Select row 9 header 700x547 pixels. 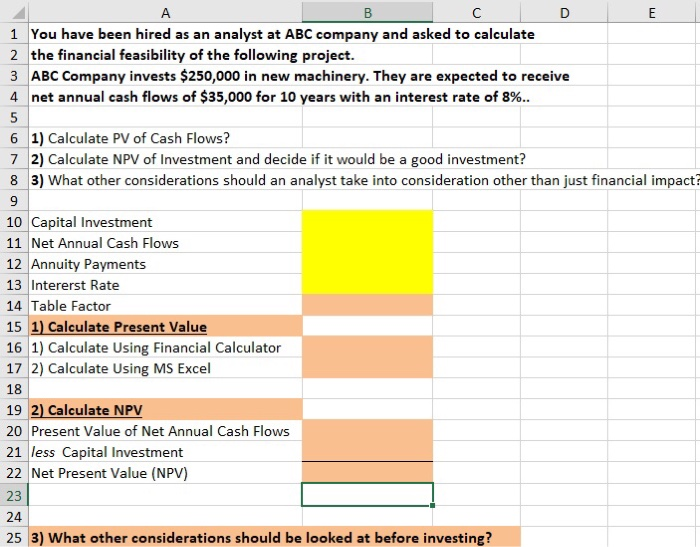coord(14,201)
